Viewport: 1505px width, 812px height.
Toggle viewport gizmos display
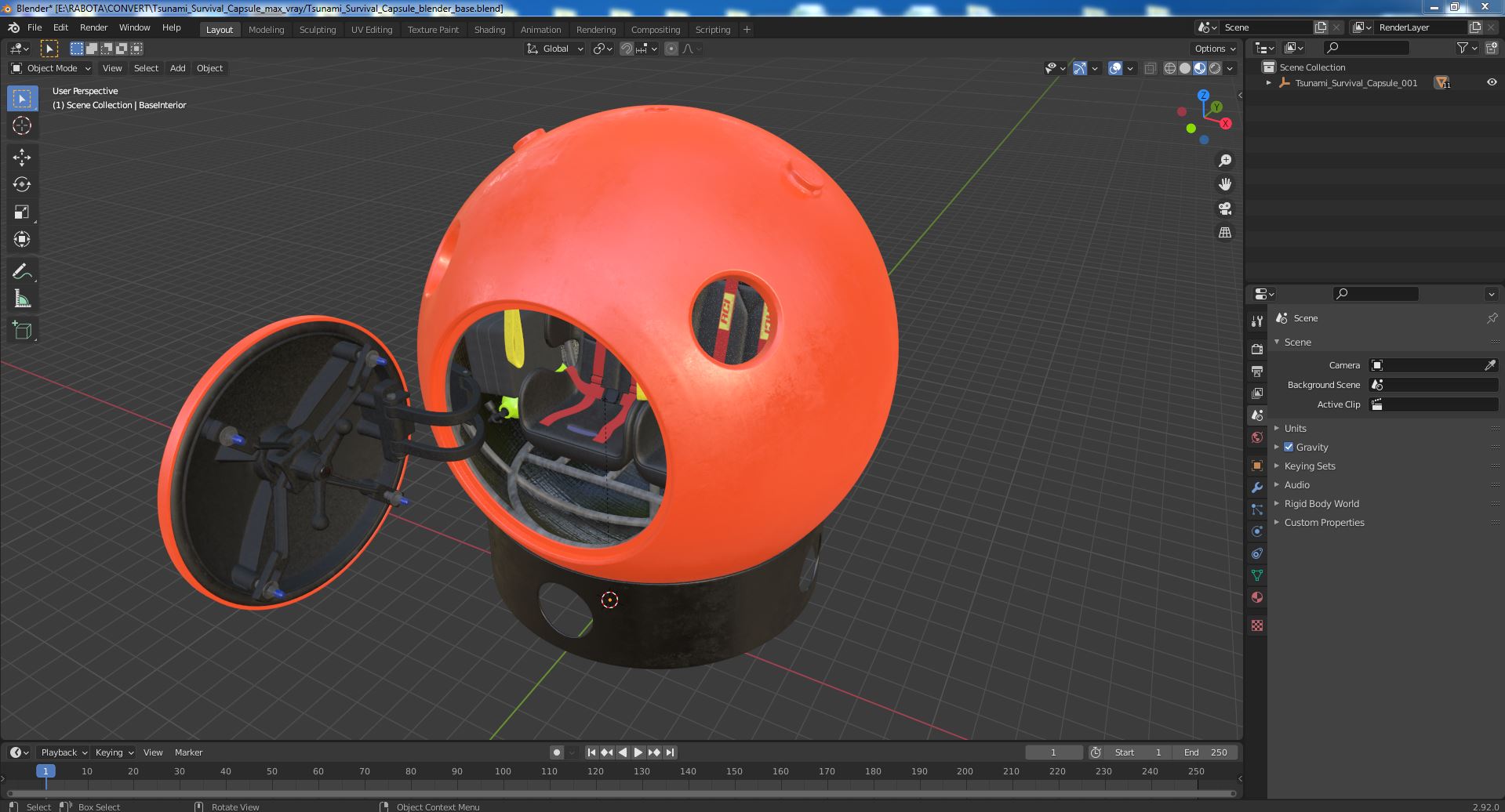pyautogui.click(x=1080, y=68)
